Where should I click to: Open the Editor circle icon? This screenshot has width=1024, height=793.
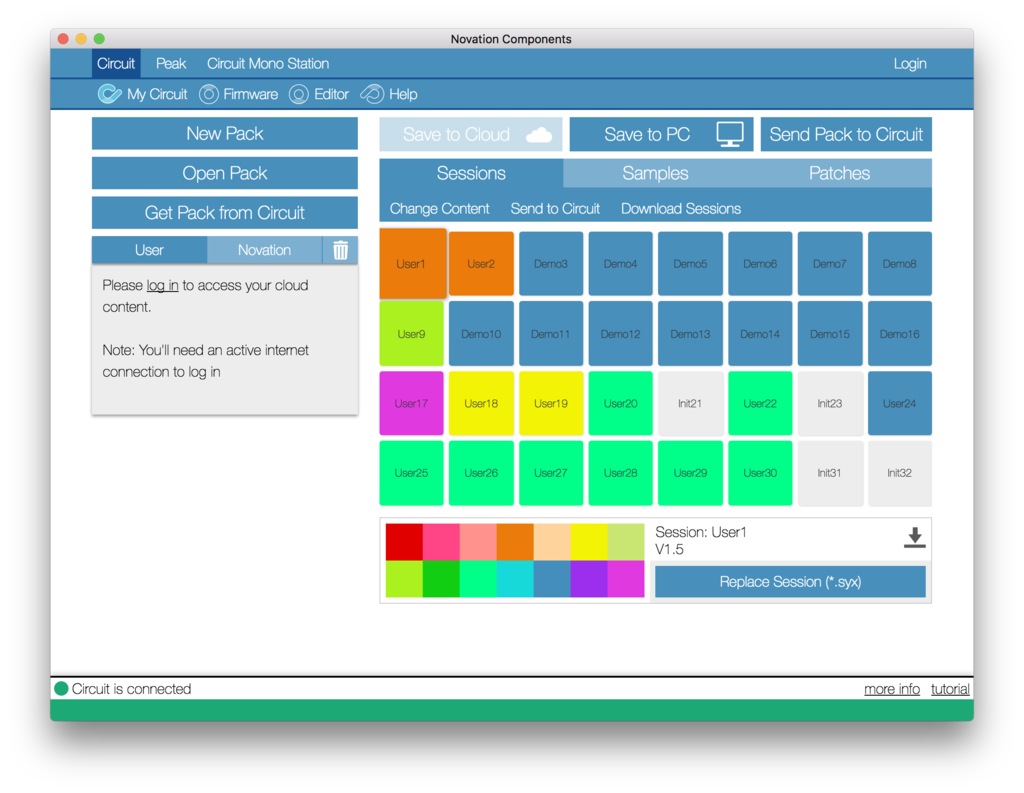coord(298,94)
